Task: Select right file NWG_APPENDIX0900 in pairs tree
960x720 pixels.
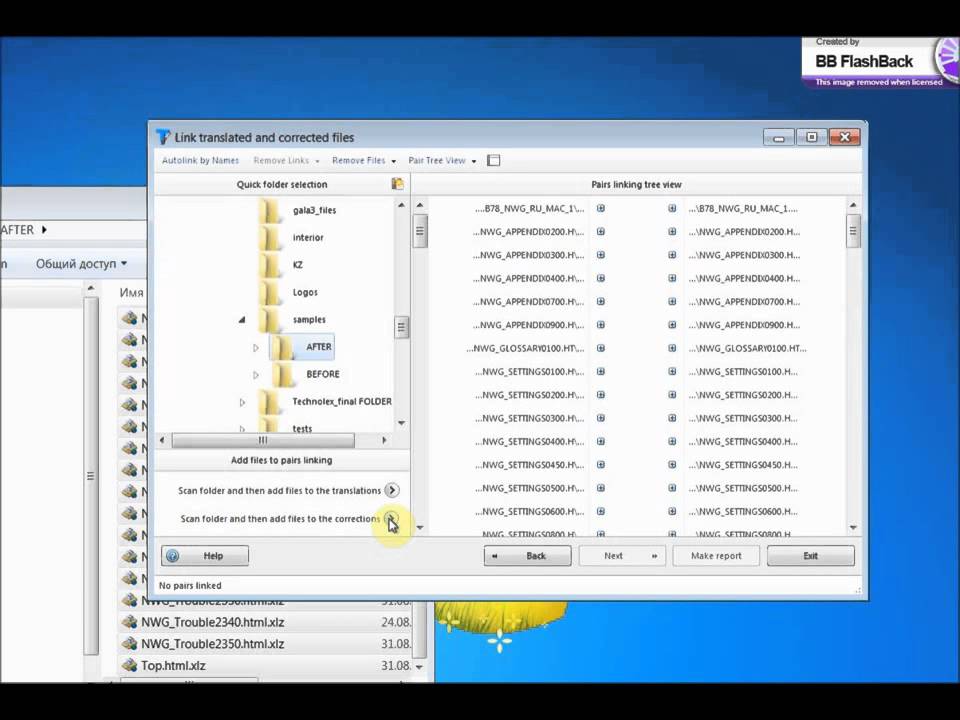Action: point(744,324)
